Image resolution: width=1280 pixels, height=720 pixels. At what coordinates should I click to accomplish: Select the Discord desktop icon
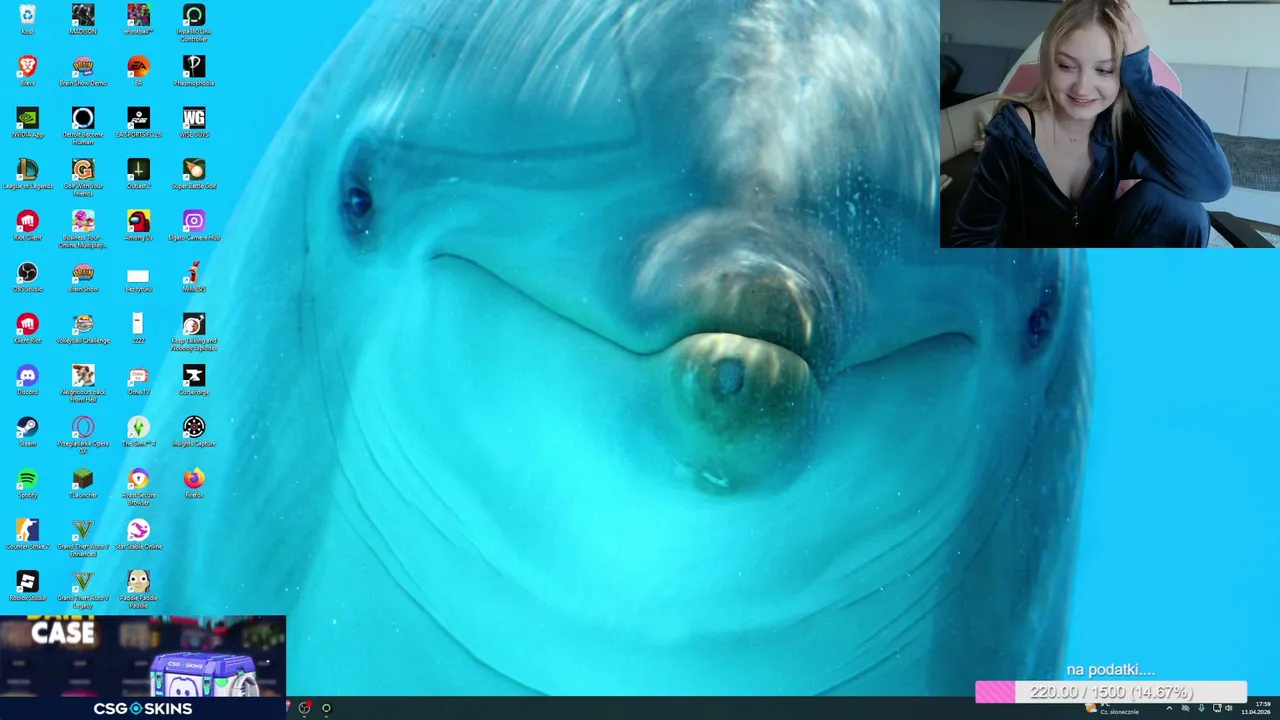pos(27,380)
